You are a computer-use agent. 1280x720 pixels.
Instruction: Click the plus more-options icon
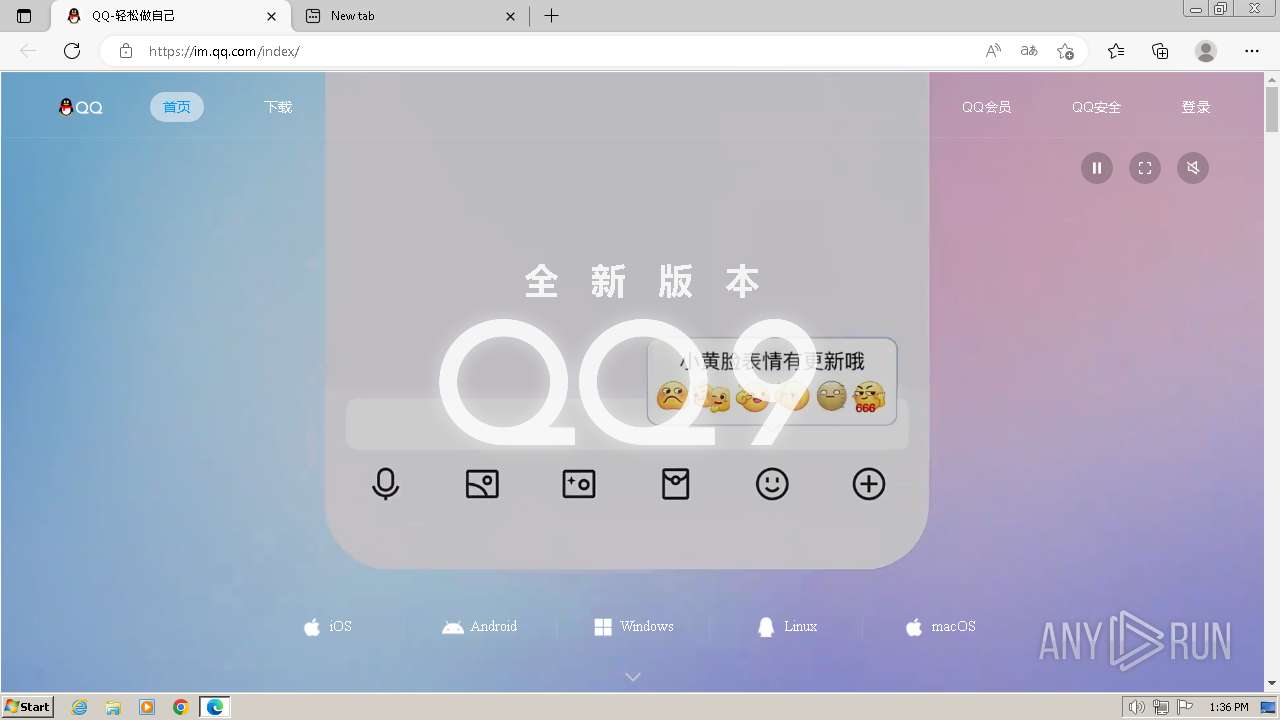tap(869, 484)
